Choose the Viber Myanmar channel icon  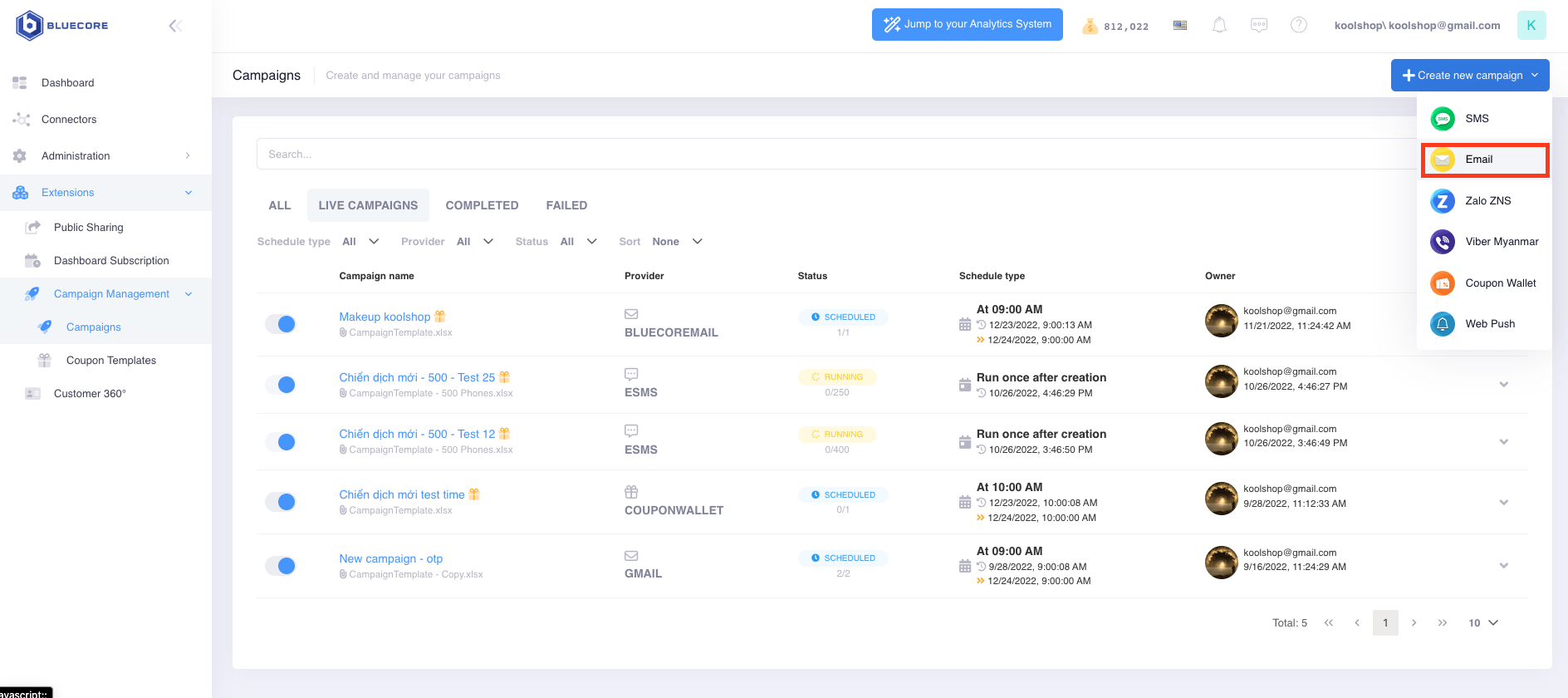tap(1443, 242)
